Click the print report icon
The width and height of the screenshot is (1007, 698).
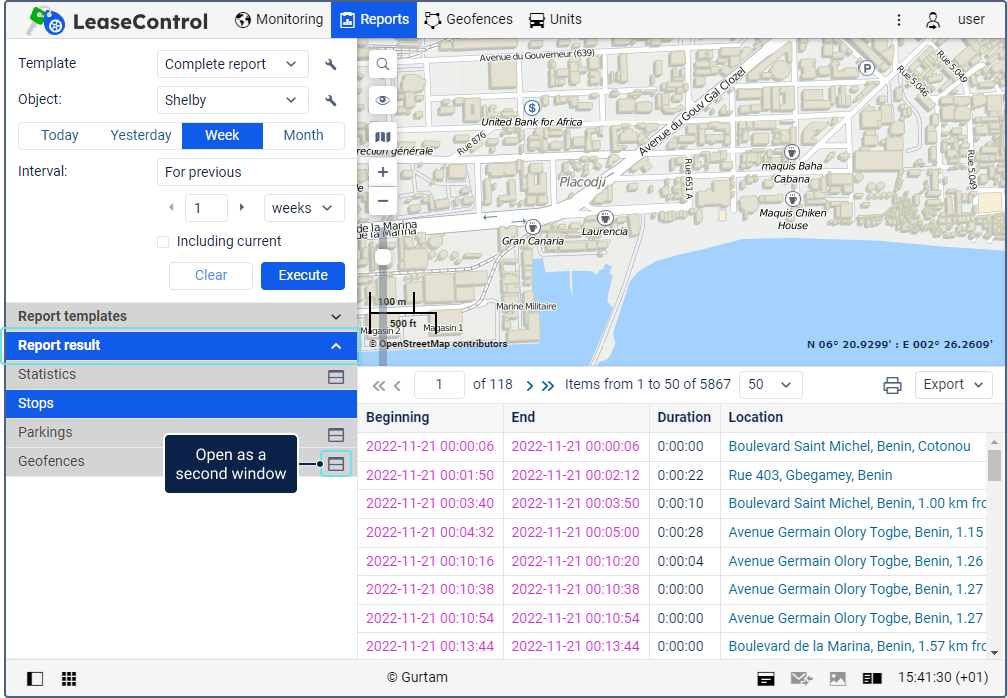[x=892, y=385]
